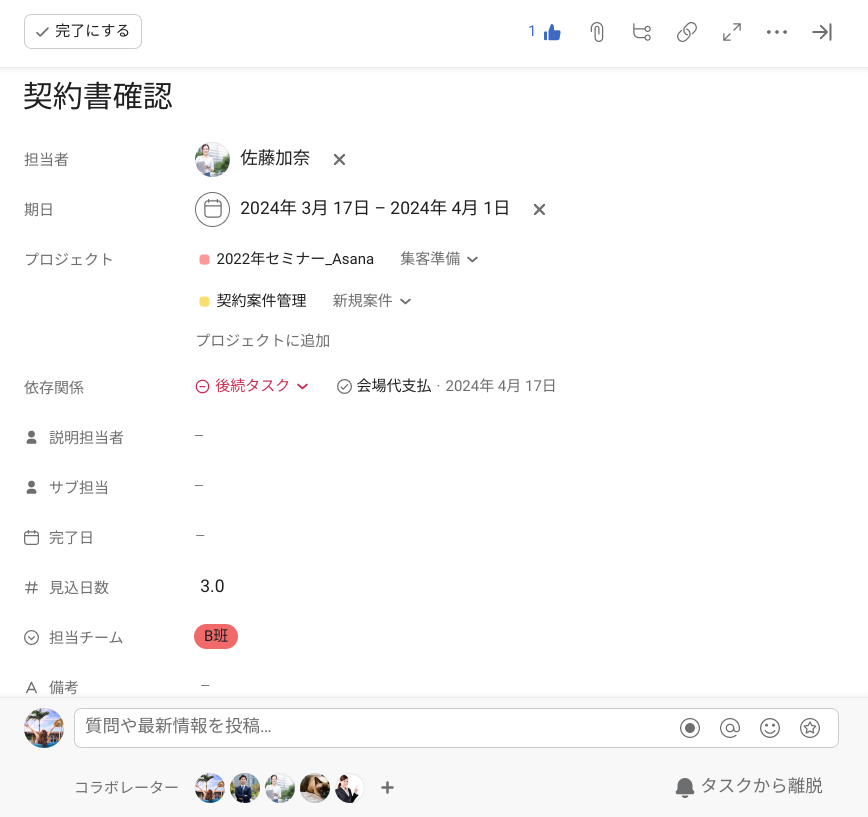
Task: Change the 担当チーム value B班
Action: click(216, 637)
